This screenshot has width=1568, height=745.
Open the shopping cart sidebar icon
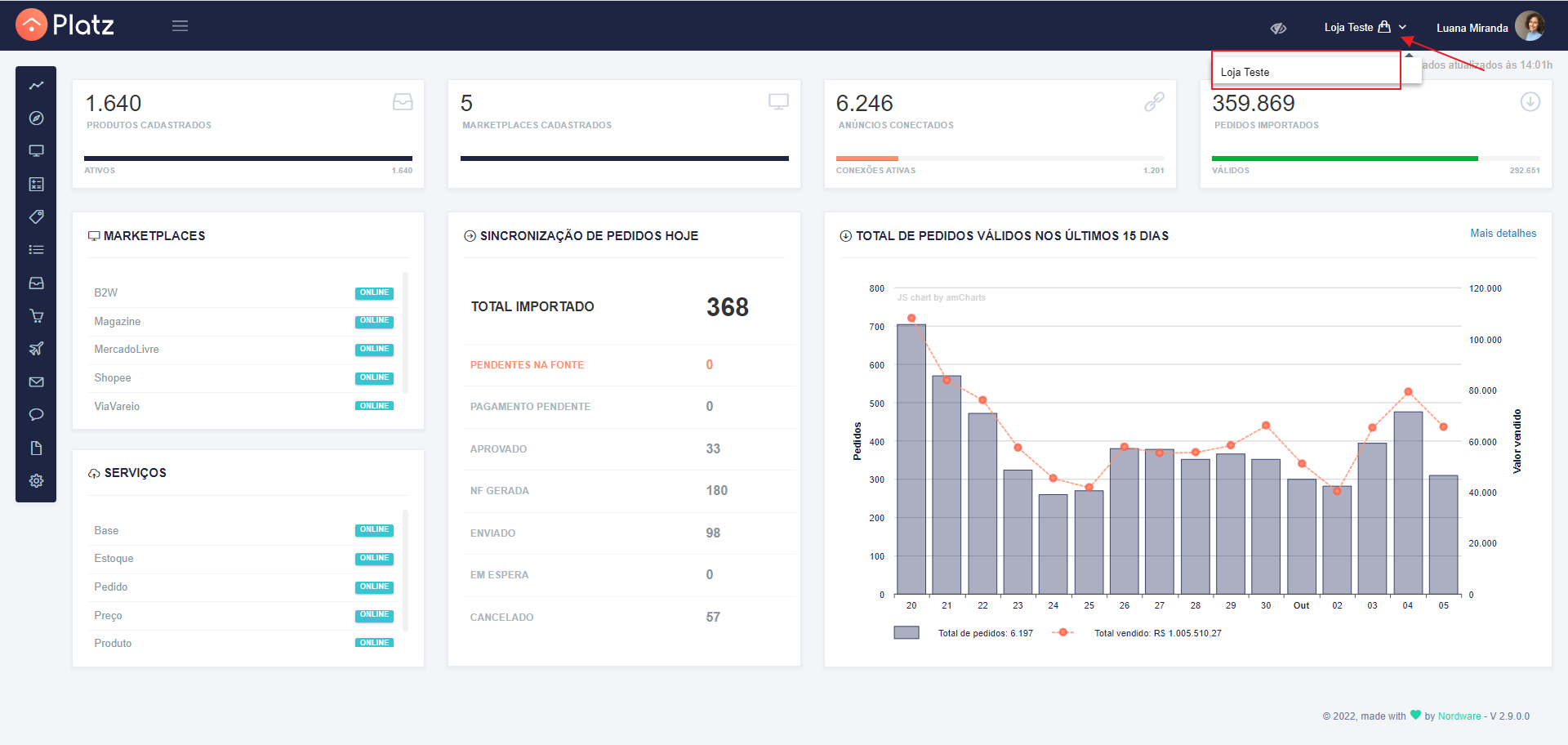tap(36, 316)
